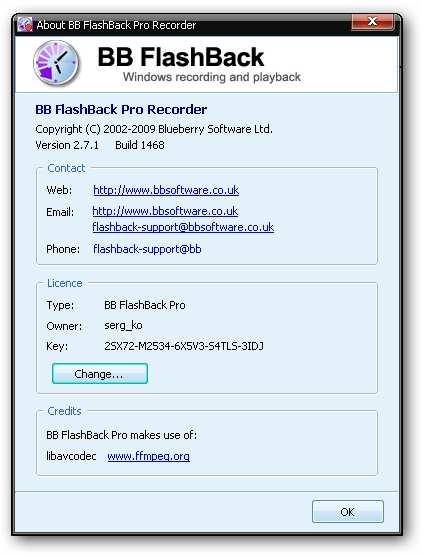422x555 pixels.
Task: Click the Build 1468 text
Action: (140, 145)
